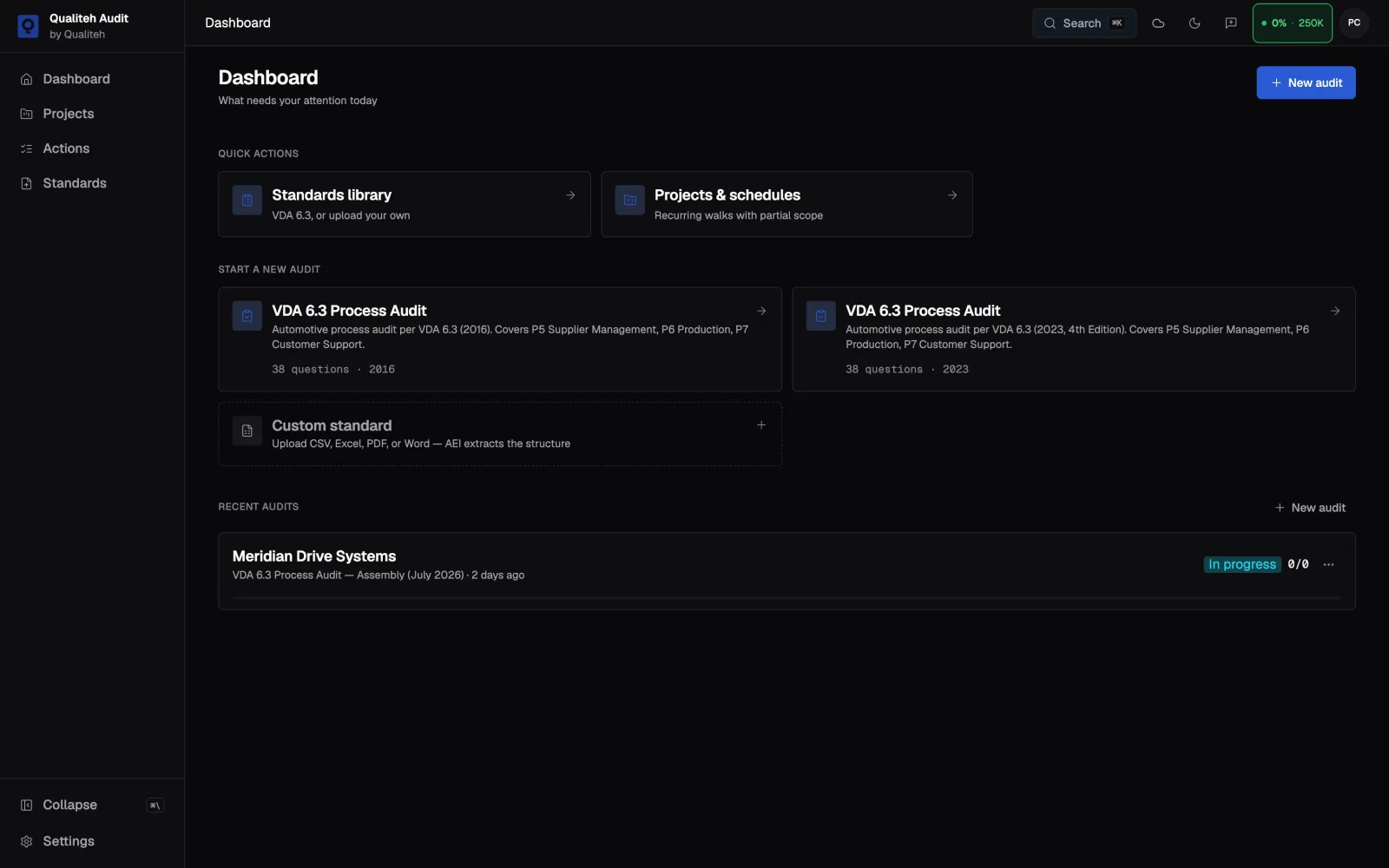Open Settings in the sidebar
Viewport: 1389px width, 868px height.
(92, 841)
